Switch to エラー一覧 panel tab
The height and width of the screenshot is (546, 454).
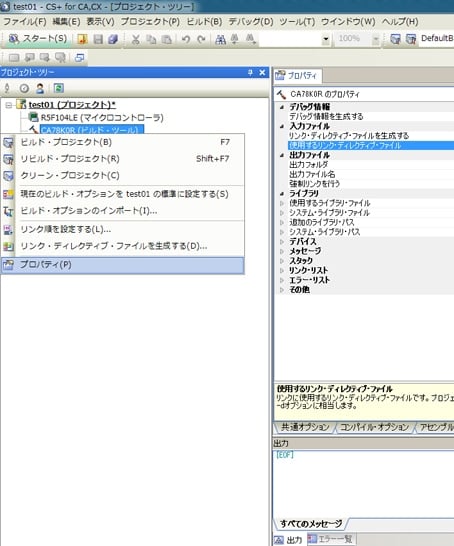pyautogui.click(x=331, y=539)
